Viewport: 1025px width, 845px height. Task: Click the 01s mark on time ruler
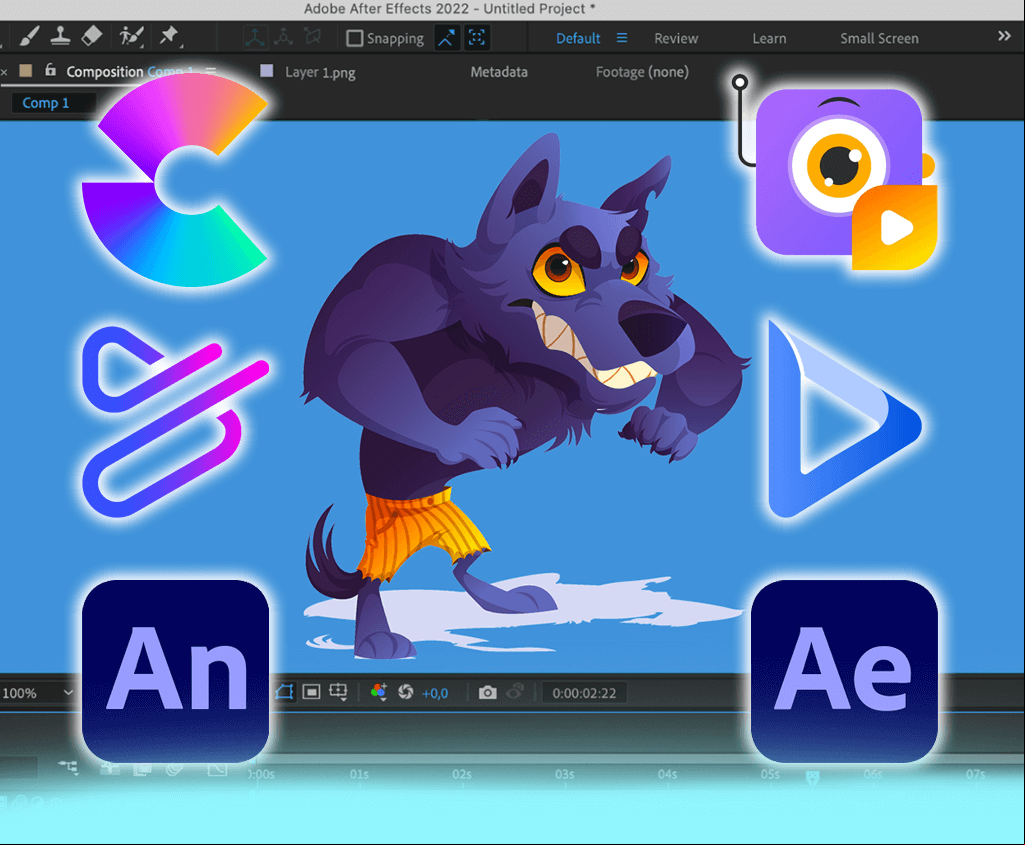pyautogui.click(x=359, y=774)
